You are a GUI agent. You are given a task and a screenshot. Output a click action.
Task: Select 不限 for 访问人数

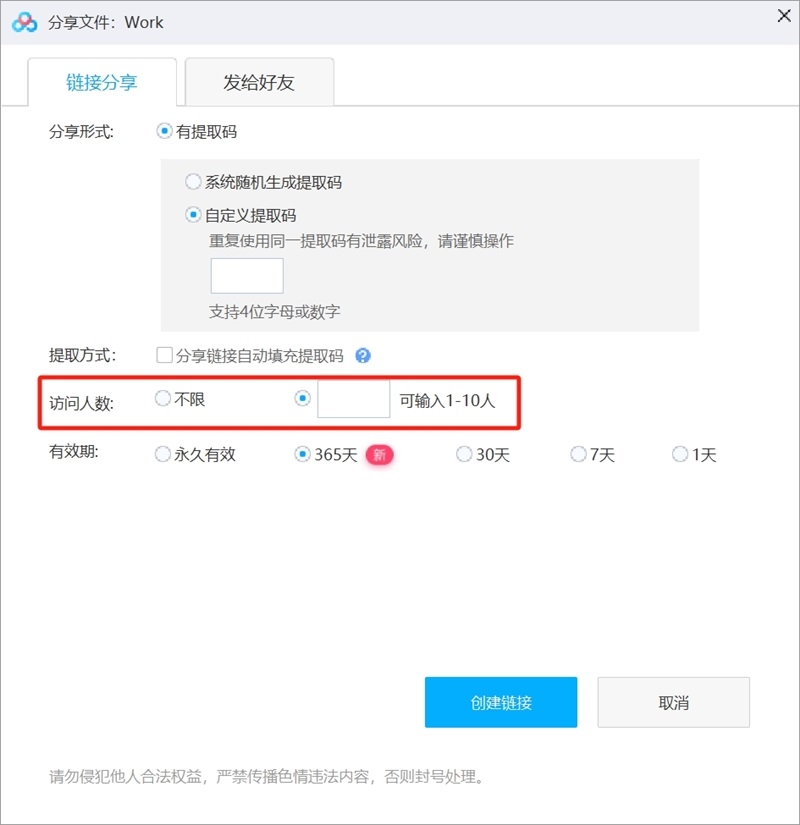[161, 398]
